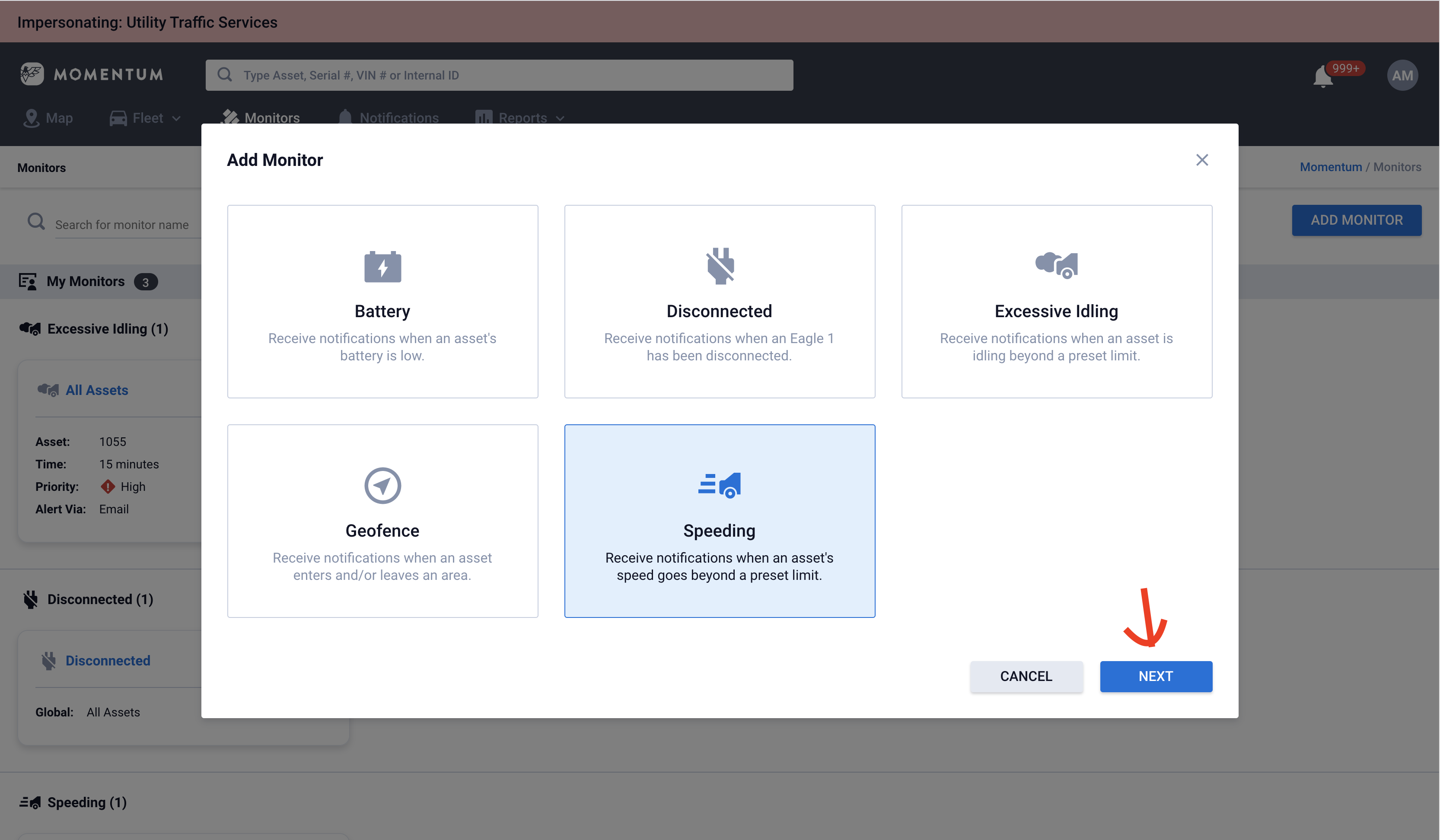1440x840 pixels.
Task: Select the Battery monitor icon
Action: [382, 266]
